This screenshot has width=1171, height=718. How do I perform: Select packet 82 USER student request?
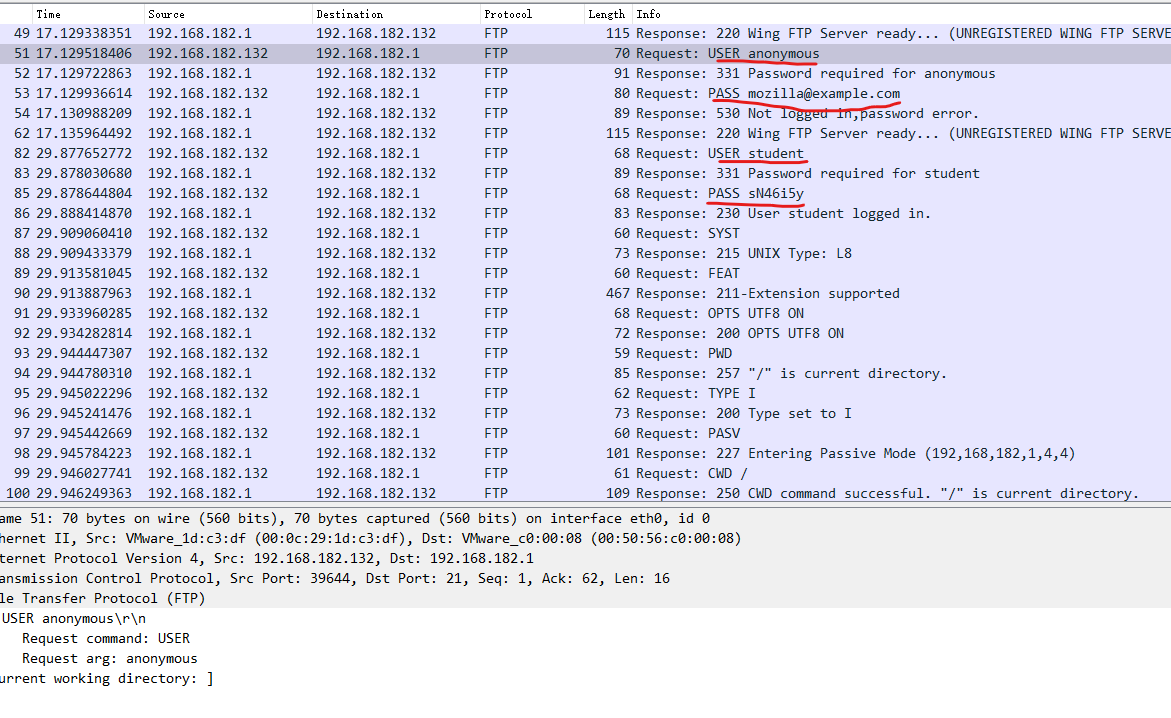(586, 153)
